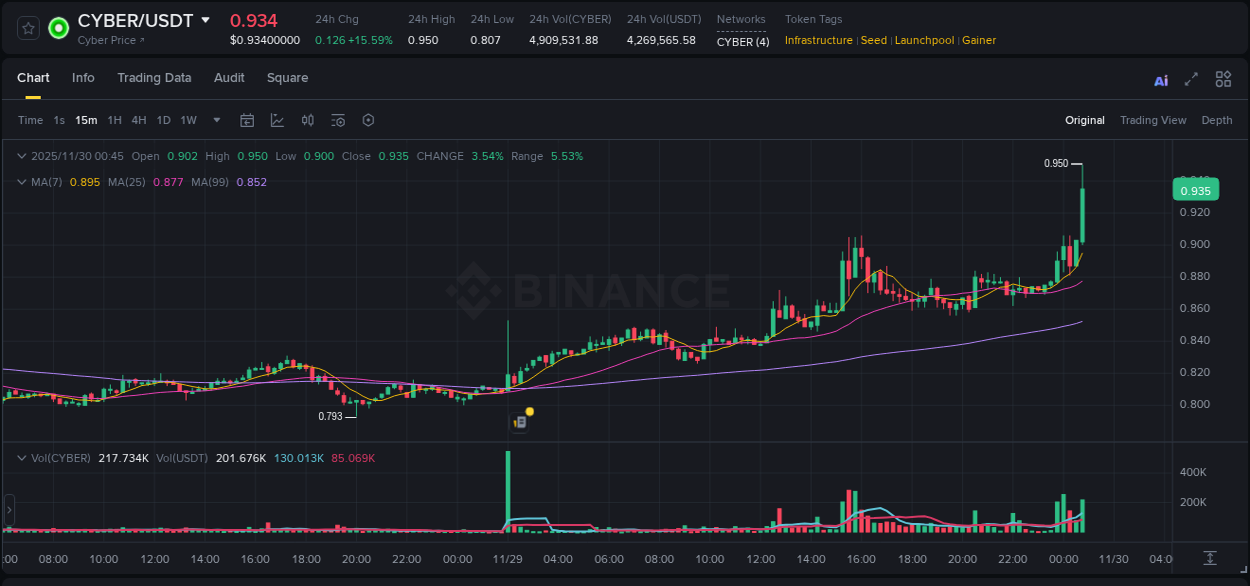Open the widgets layout icon
Image resolution: width=1250 pixels, height=586 pixels.
click(x=1223, y=79)
